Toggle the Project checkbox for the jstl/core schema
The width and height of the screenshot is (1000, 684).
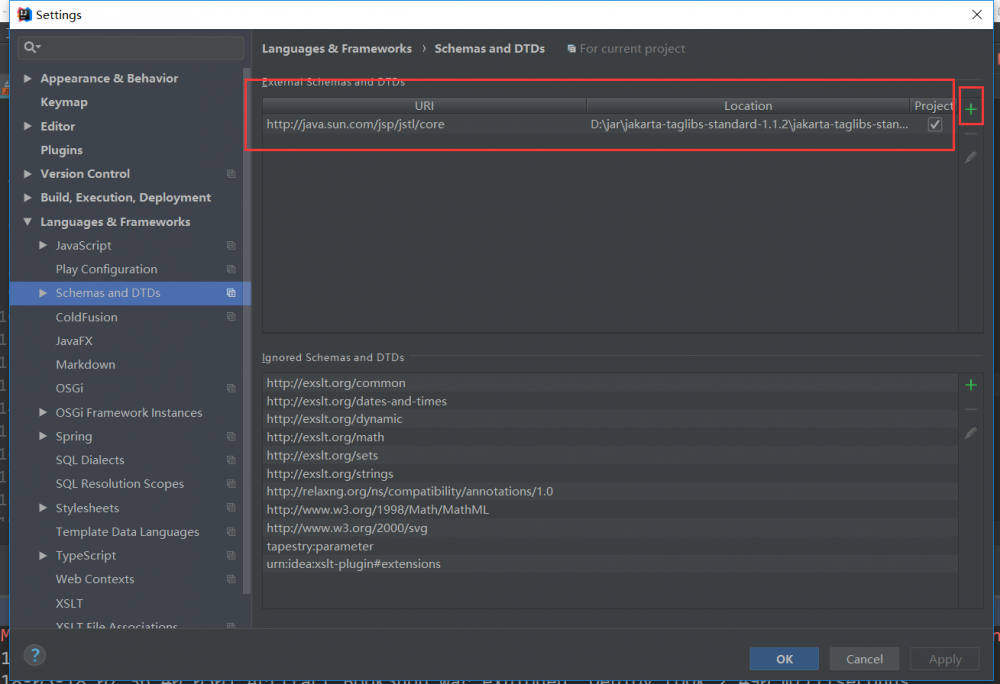point(935,124)
